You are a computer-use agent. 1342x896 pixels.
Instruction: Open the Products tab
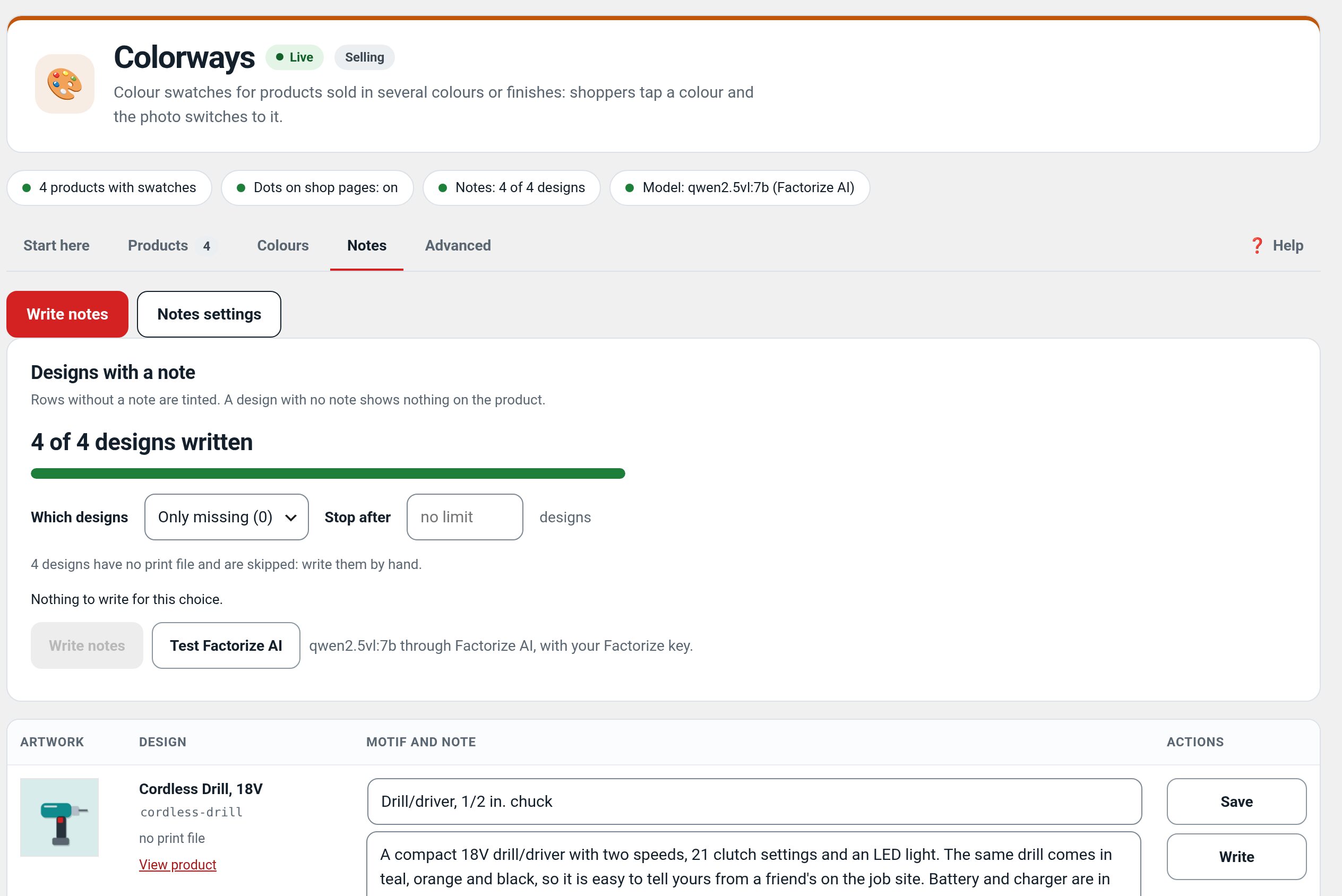pos(172,246)
